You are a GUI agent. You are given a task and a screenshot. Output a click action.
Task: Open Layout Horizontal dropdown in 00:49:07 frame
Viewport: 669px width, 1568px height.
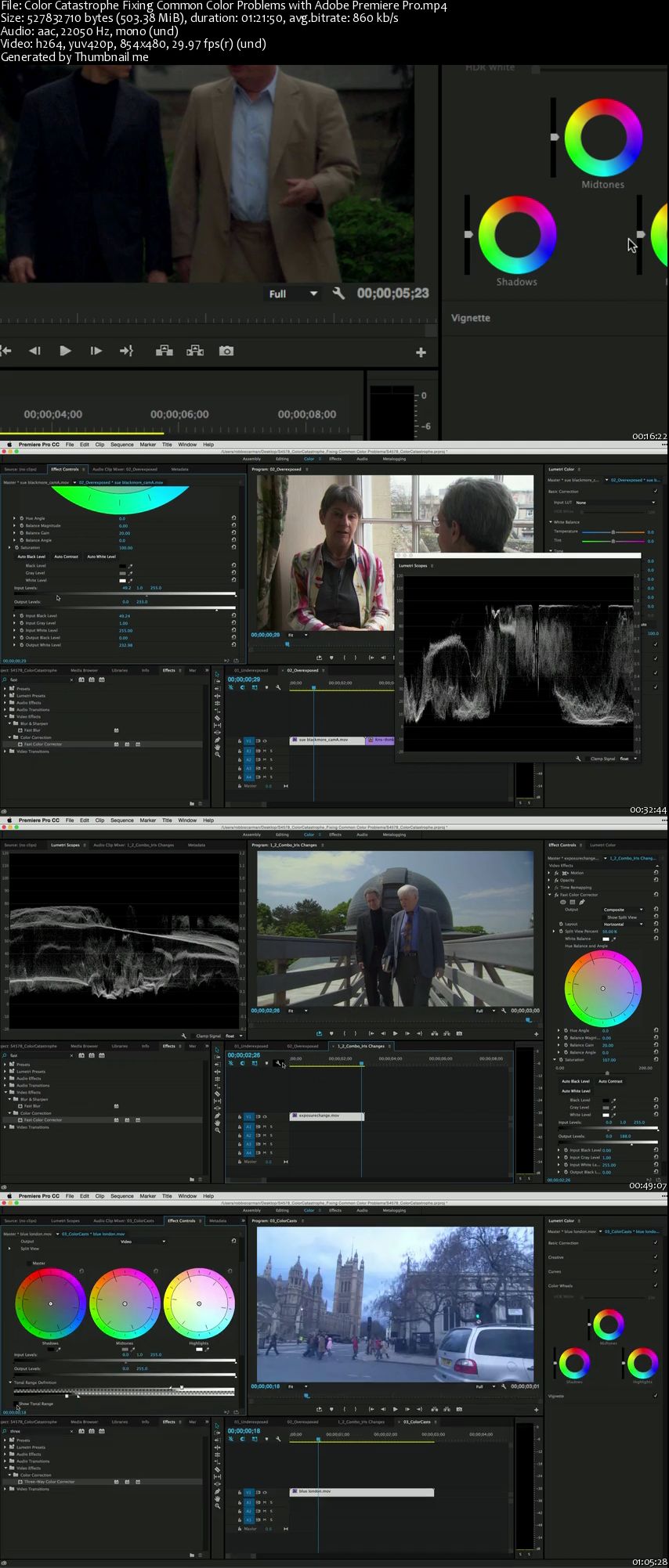[x=624, y=925]
